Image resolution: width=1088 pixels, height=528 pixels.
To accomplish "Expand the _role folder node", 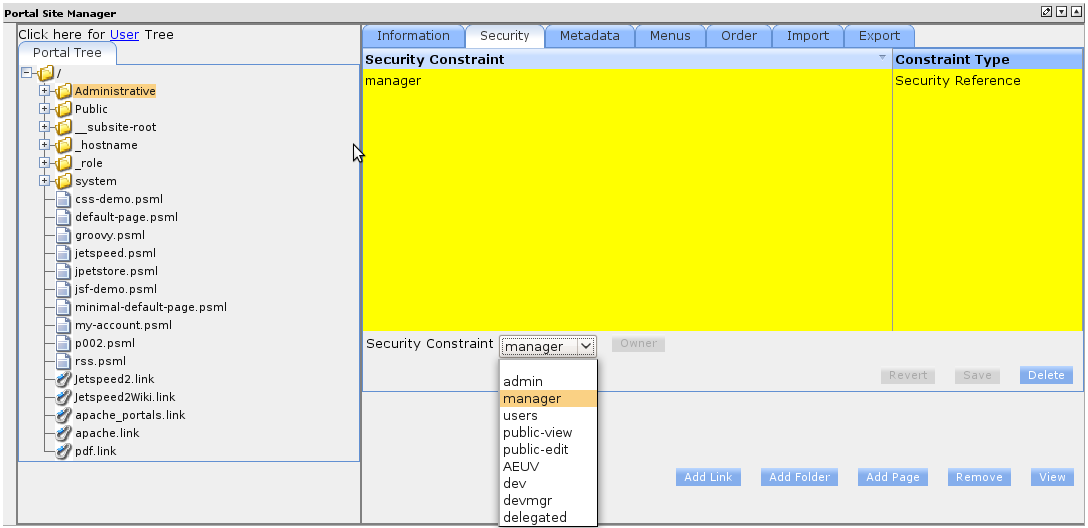I will pos(44,163).
